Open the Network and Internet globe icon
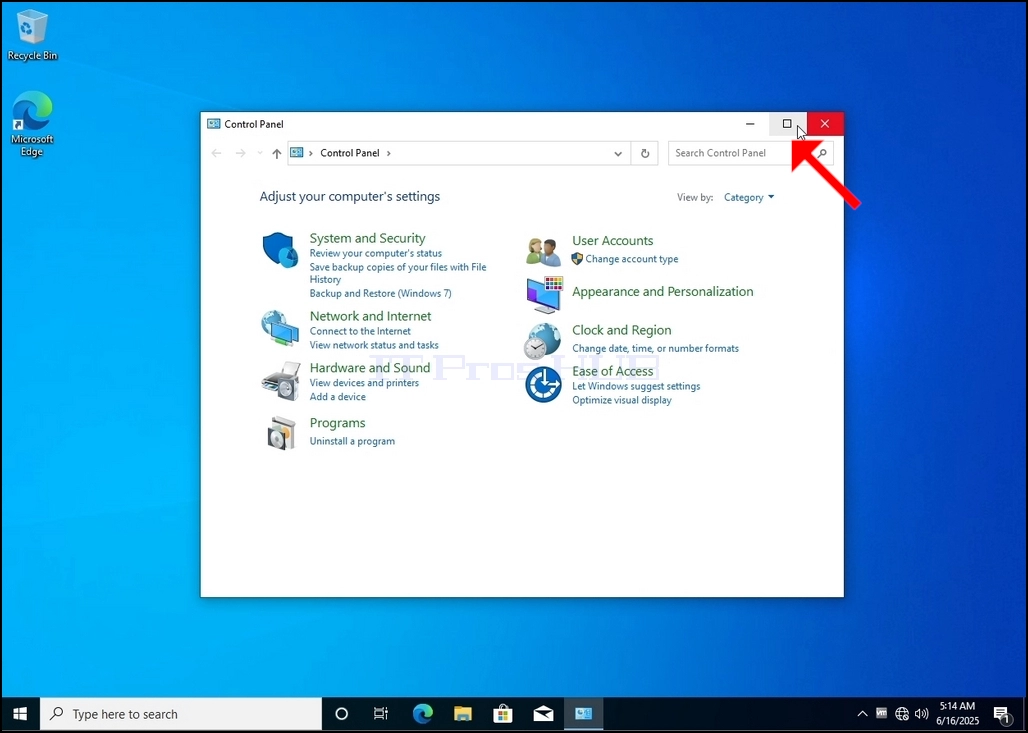Image resolution: width=1028 pixels, height=733 pixels. (x=280, y=328)
